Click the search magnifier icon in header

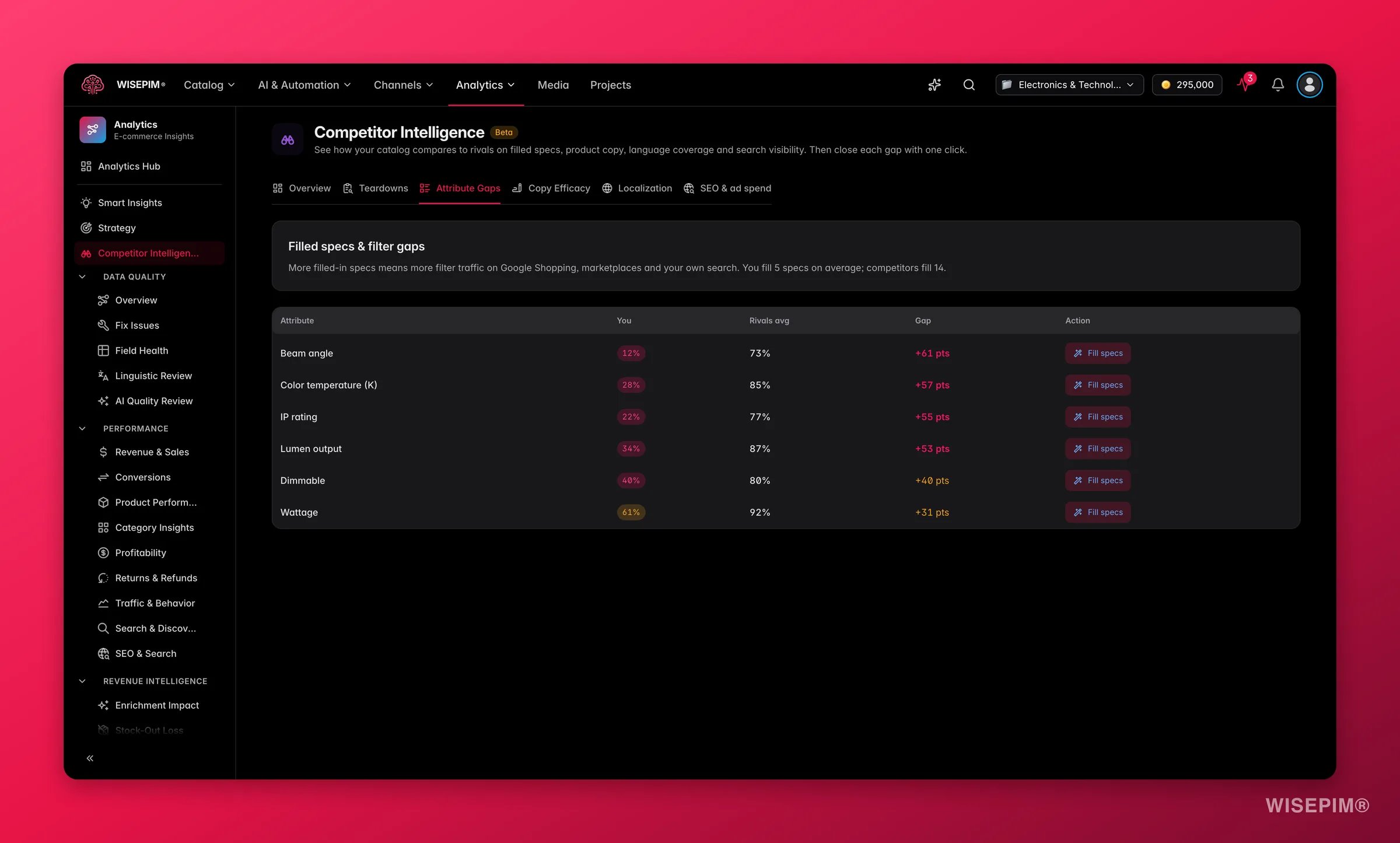tap(969, 85)
